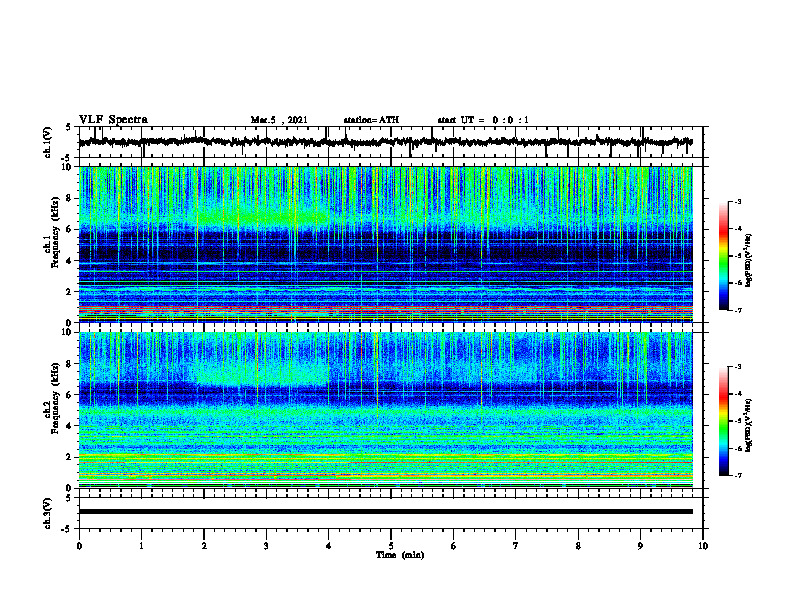The width and height of the screenshot is (792, 612).
Task: Click tick label "7" on the Time axis
Action: pyautogui.click(x=516, y=546)
